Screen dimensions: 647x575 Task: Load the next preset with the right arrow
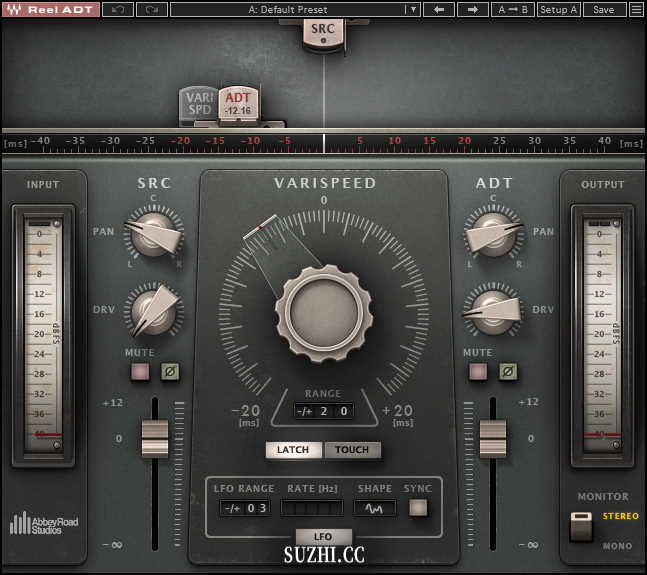point(472,9)
